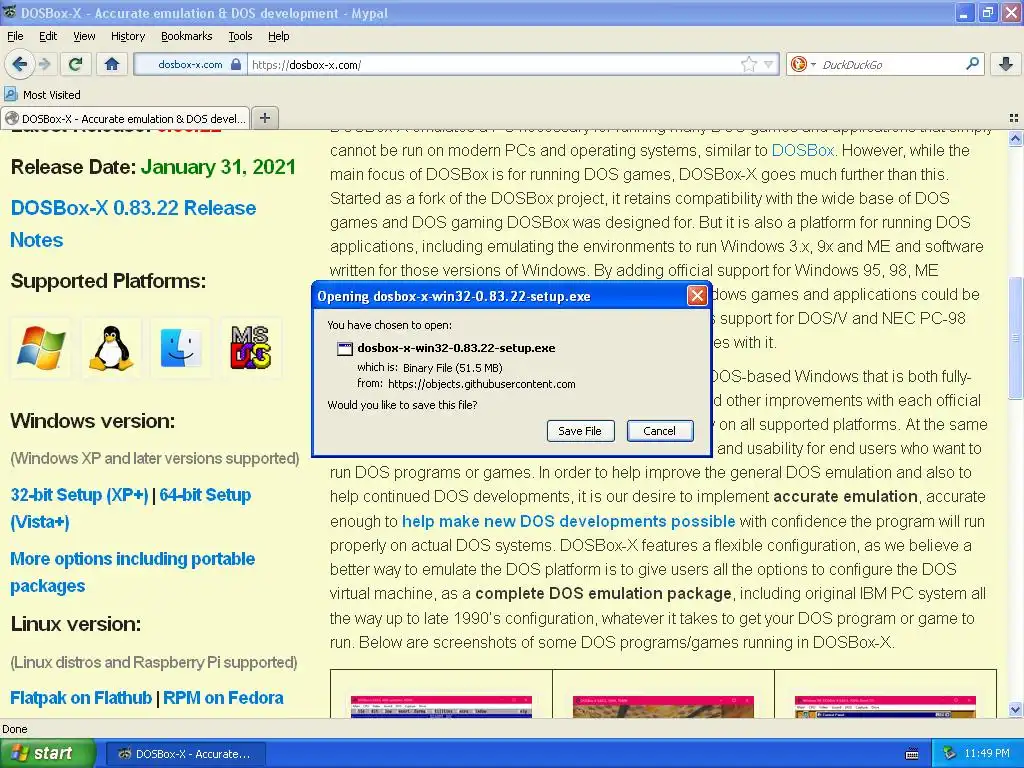The image size is (1024, 768).
Task: Click the 32-bit Setup (XP+) link
Action: 80,495
